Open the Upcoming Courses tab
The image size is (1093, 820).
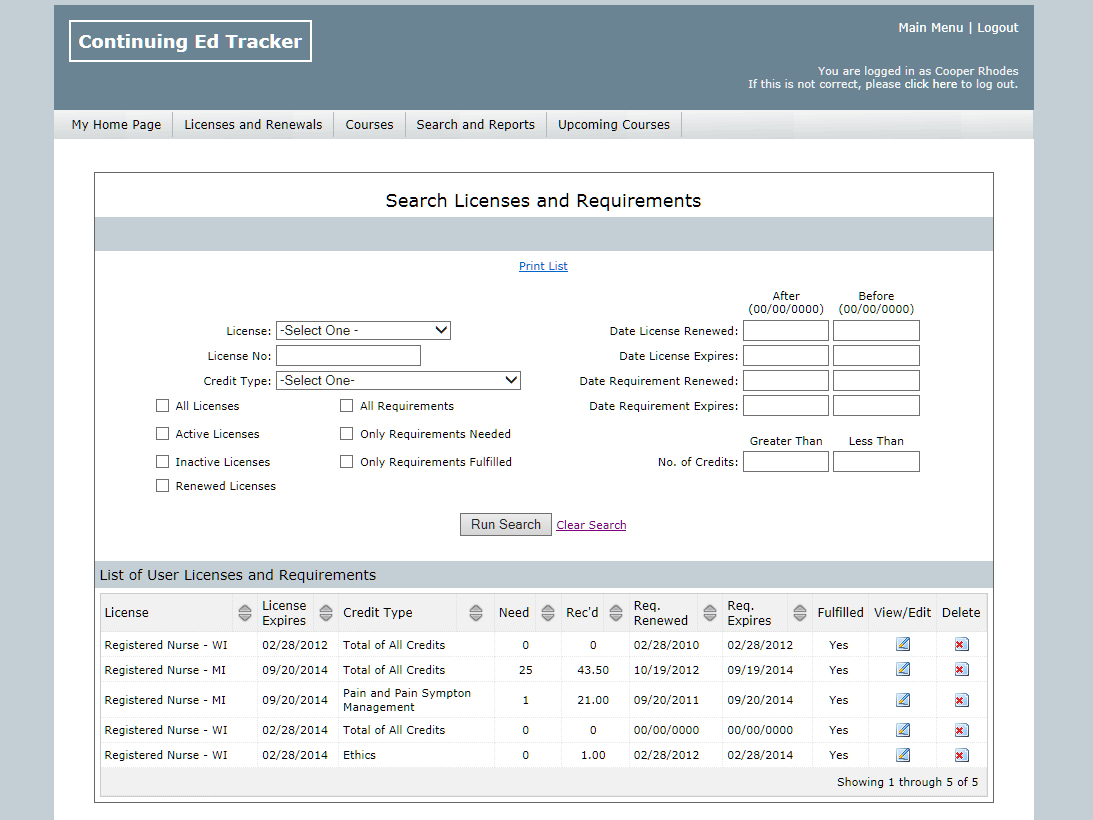[613, 125]
